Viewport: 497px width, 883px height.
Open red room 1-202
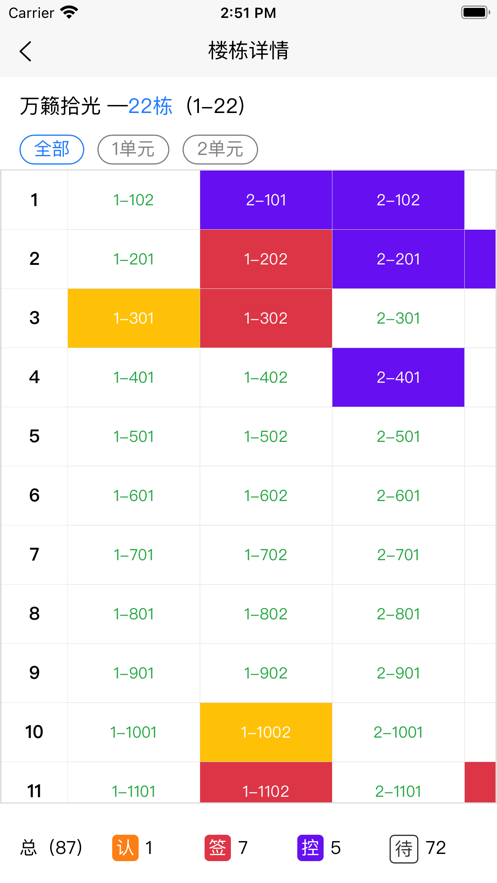266,259
